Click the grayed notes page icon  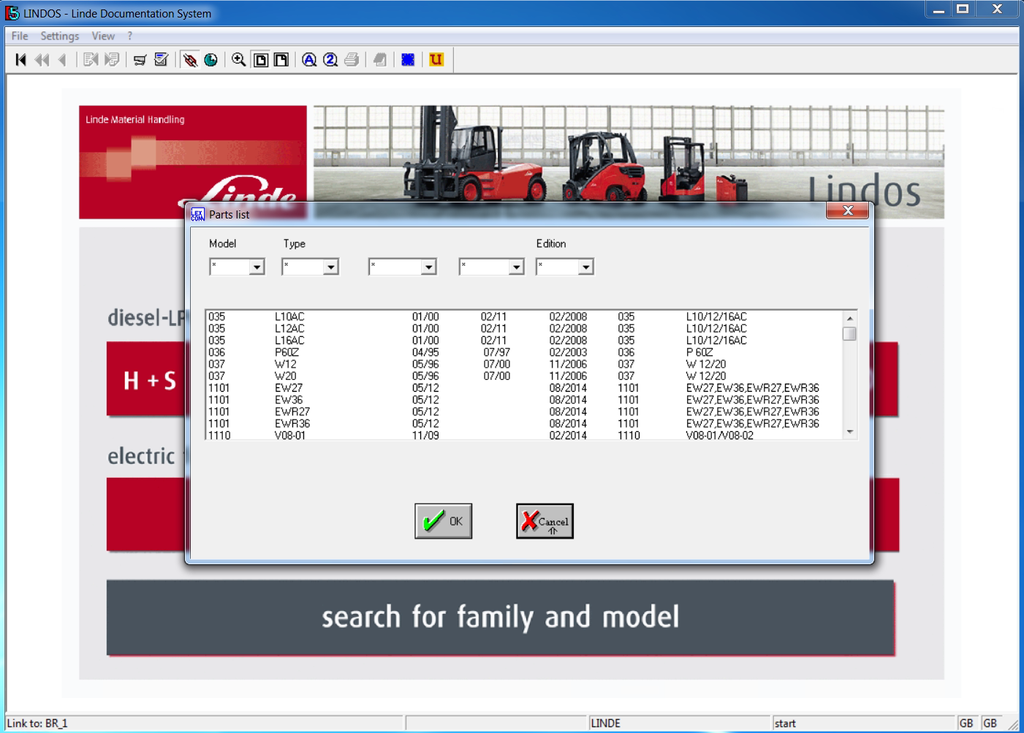click(x=380, y=60)
